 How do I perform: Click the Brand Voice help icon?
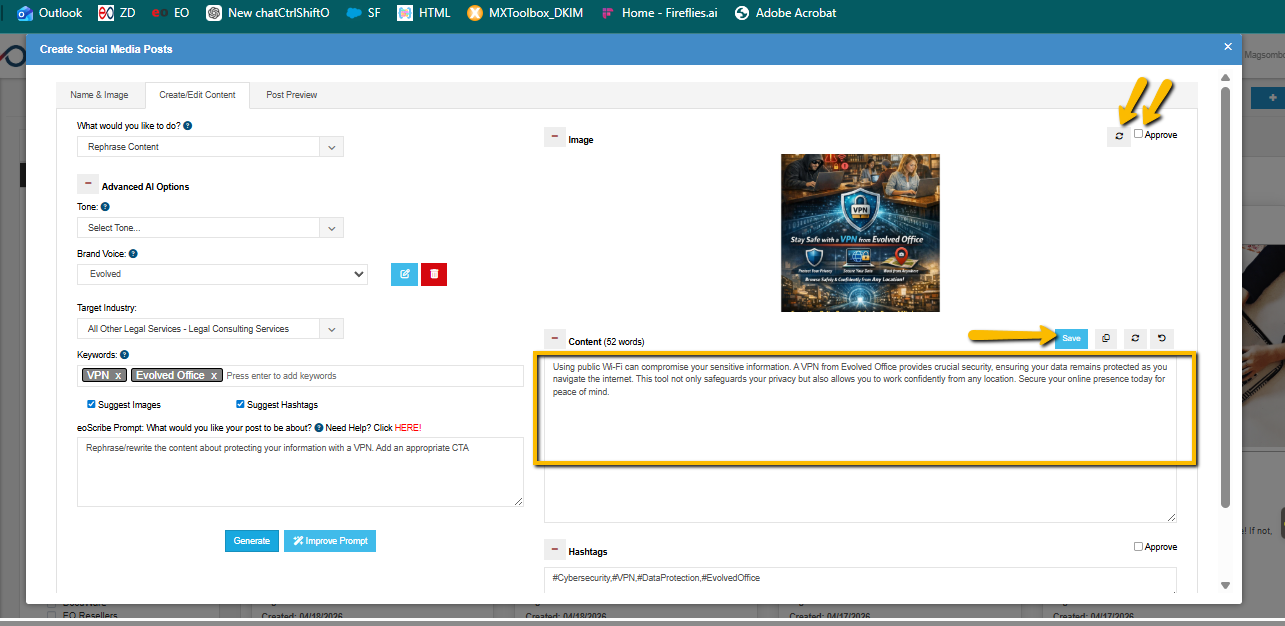[133, 254]
